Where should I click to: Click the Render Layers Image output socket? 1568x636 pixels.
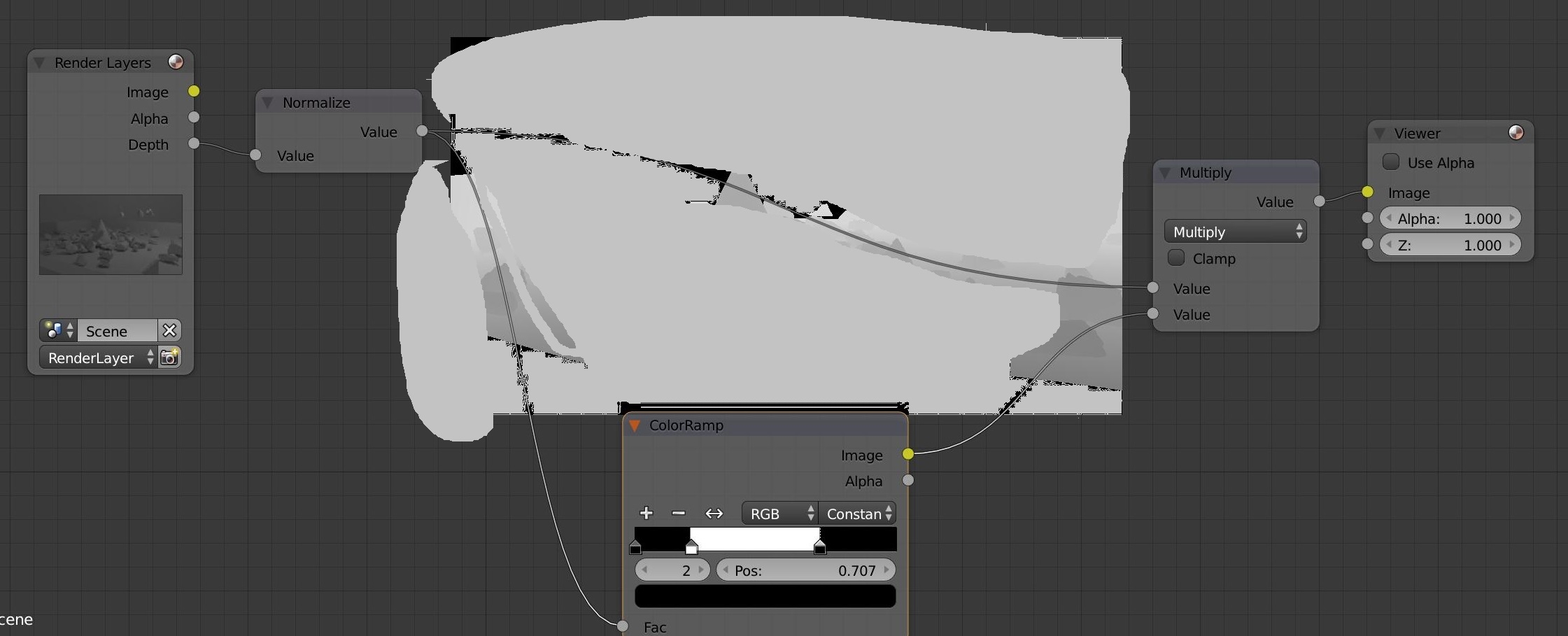(x=194, y=91)
